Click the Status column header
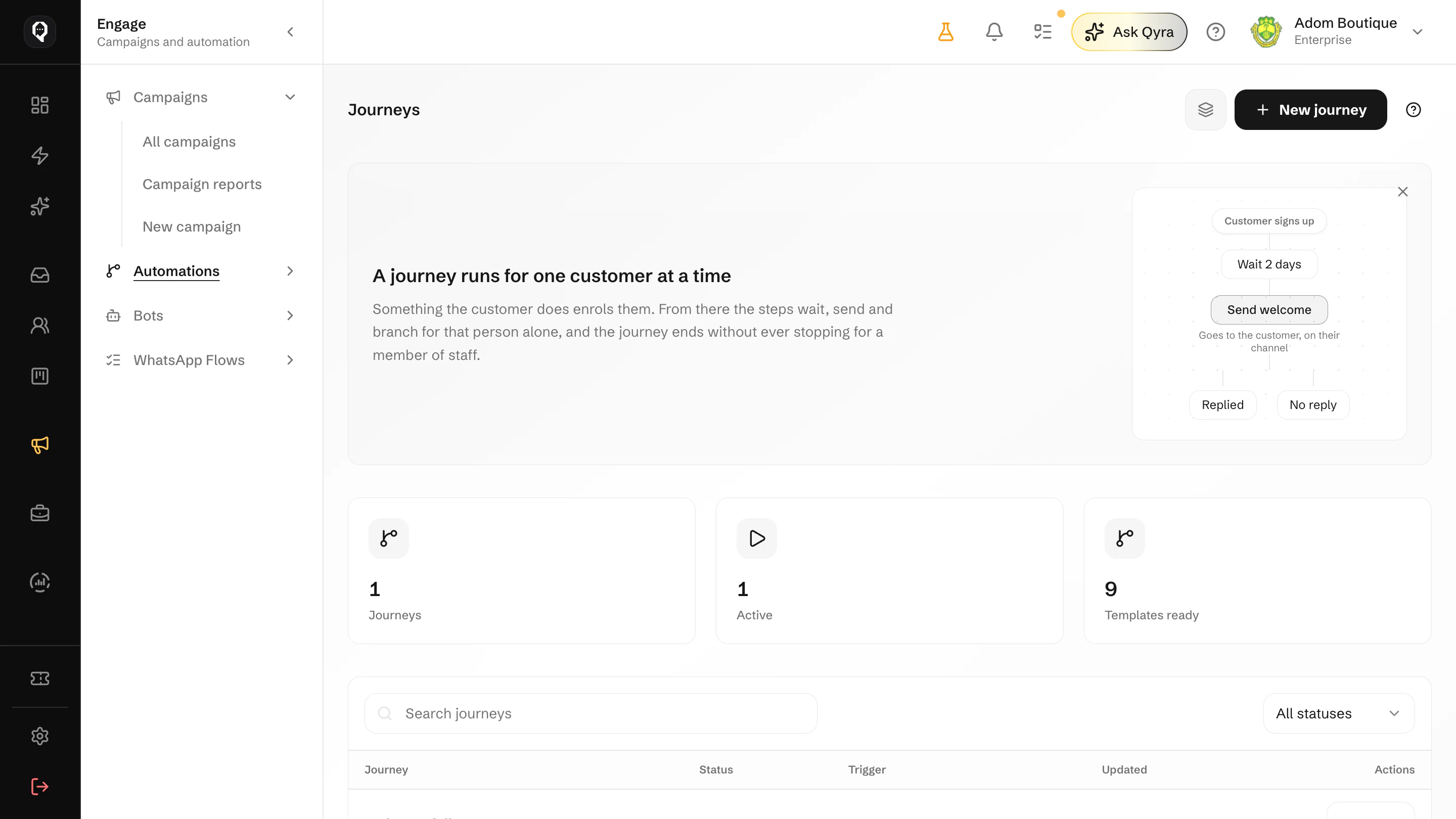Image resolution: width=1456 pixels, height=819 pixels. coord(716,770)
